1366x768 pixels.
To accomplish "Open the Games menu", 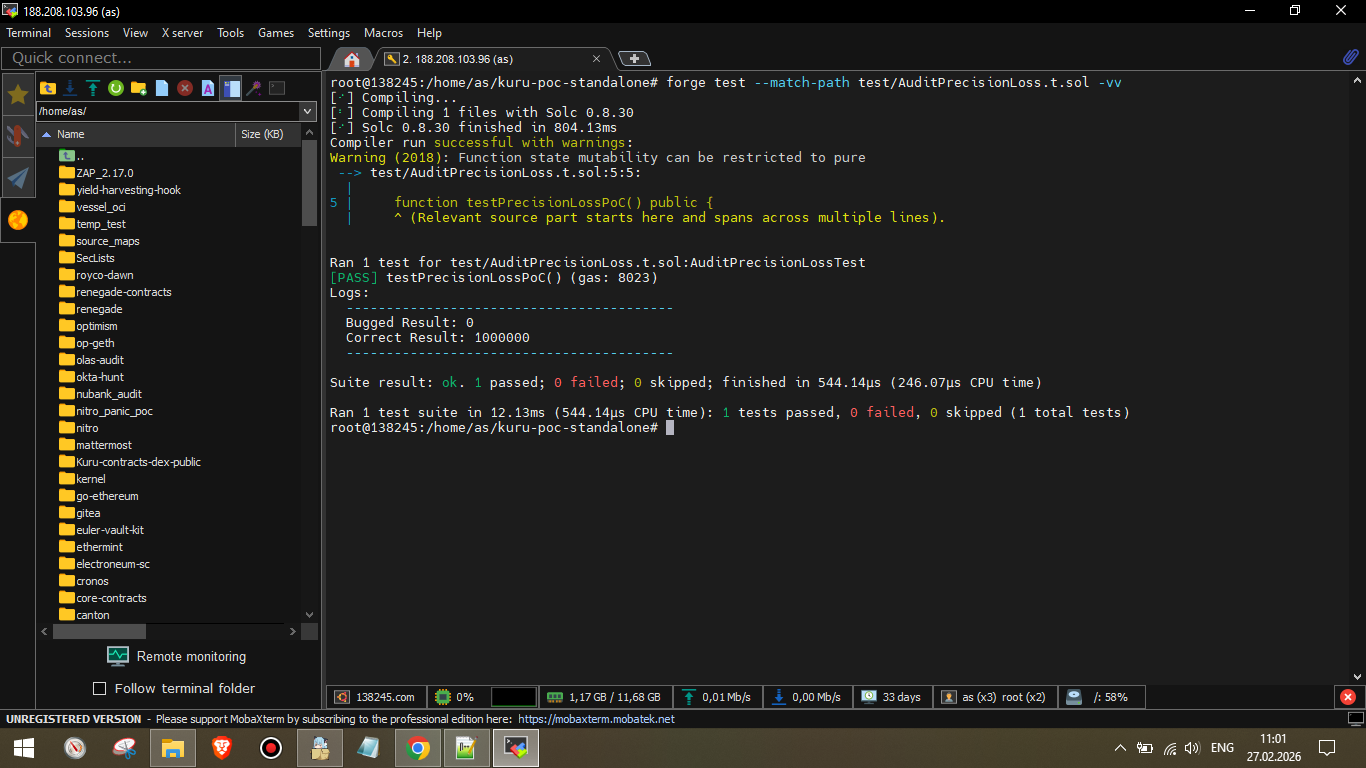I will pyautogui.click(x=276, y=33).
